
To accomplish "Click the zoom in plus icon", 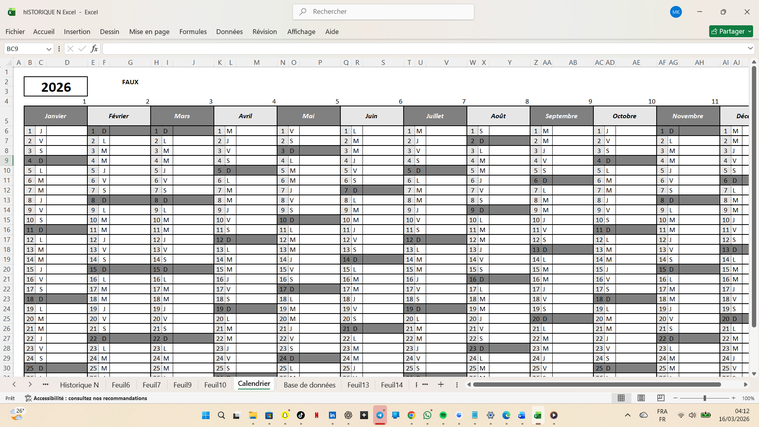I will [735, 398].
